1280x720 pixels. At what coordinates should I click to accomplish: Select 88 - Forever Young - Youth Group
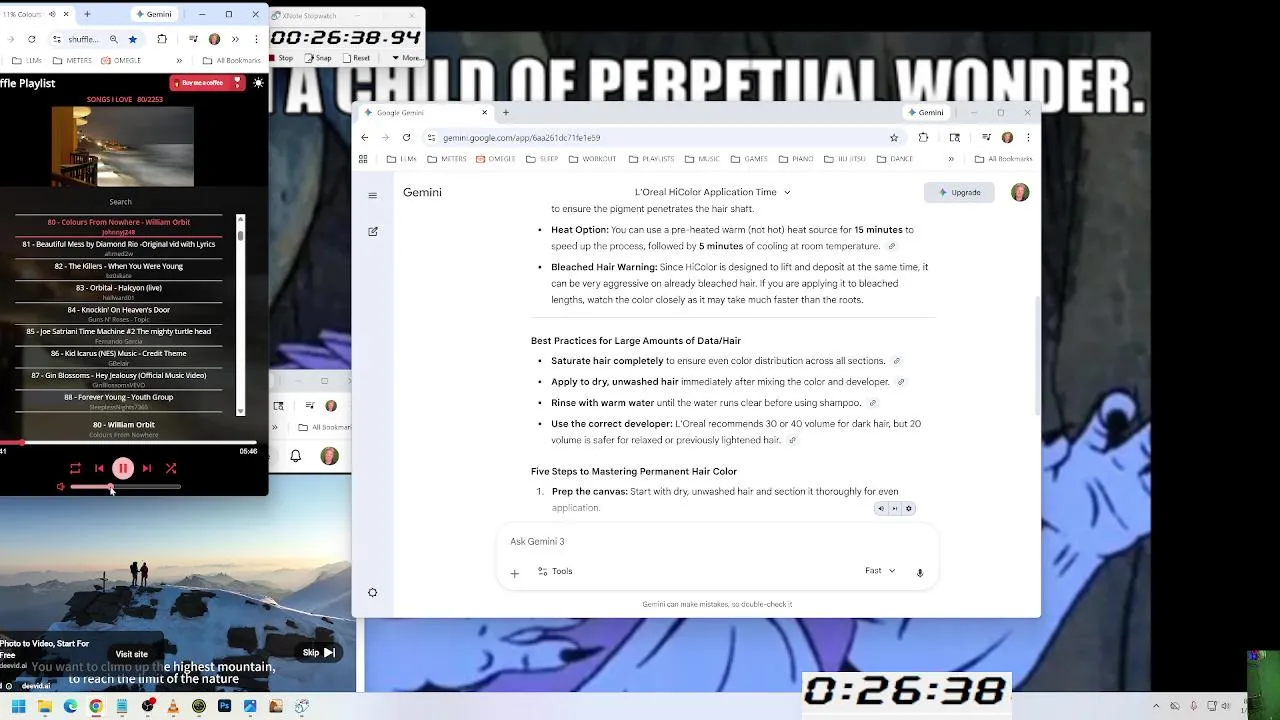pos(119,401)
